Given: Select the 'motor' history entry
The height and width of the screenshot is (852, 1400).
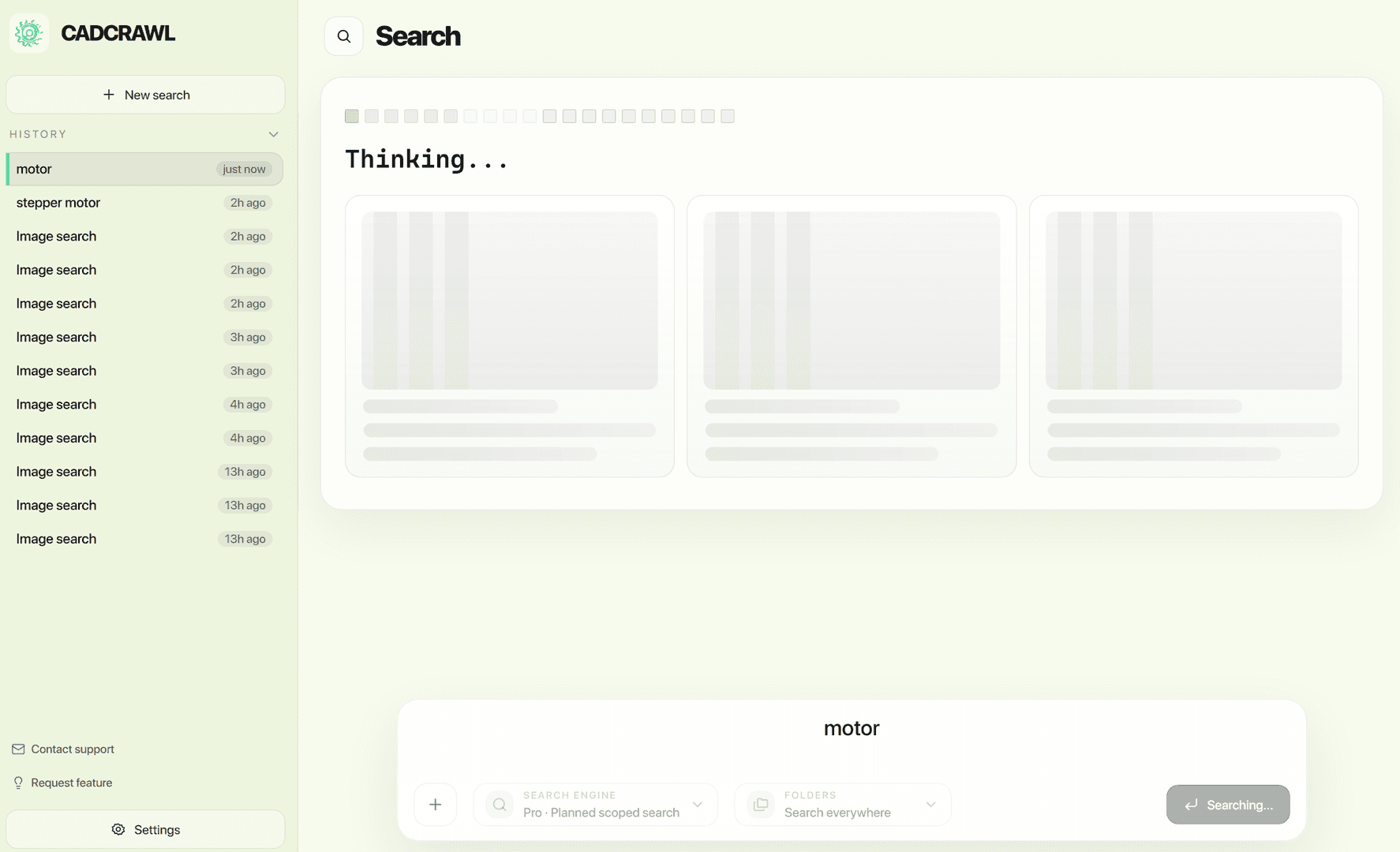Looking at the screenshot, I should [x=144, y=169].
